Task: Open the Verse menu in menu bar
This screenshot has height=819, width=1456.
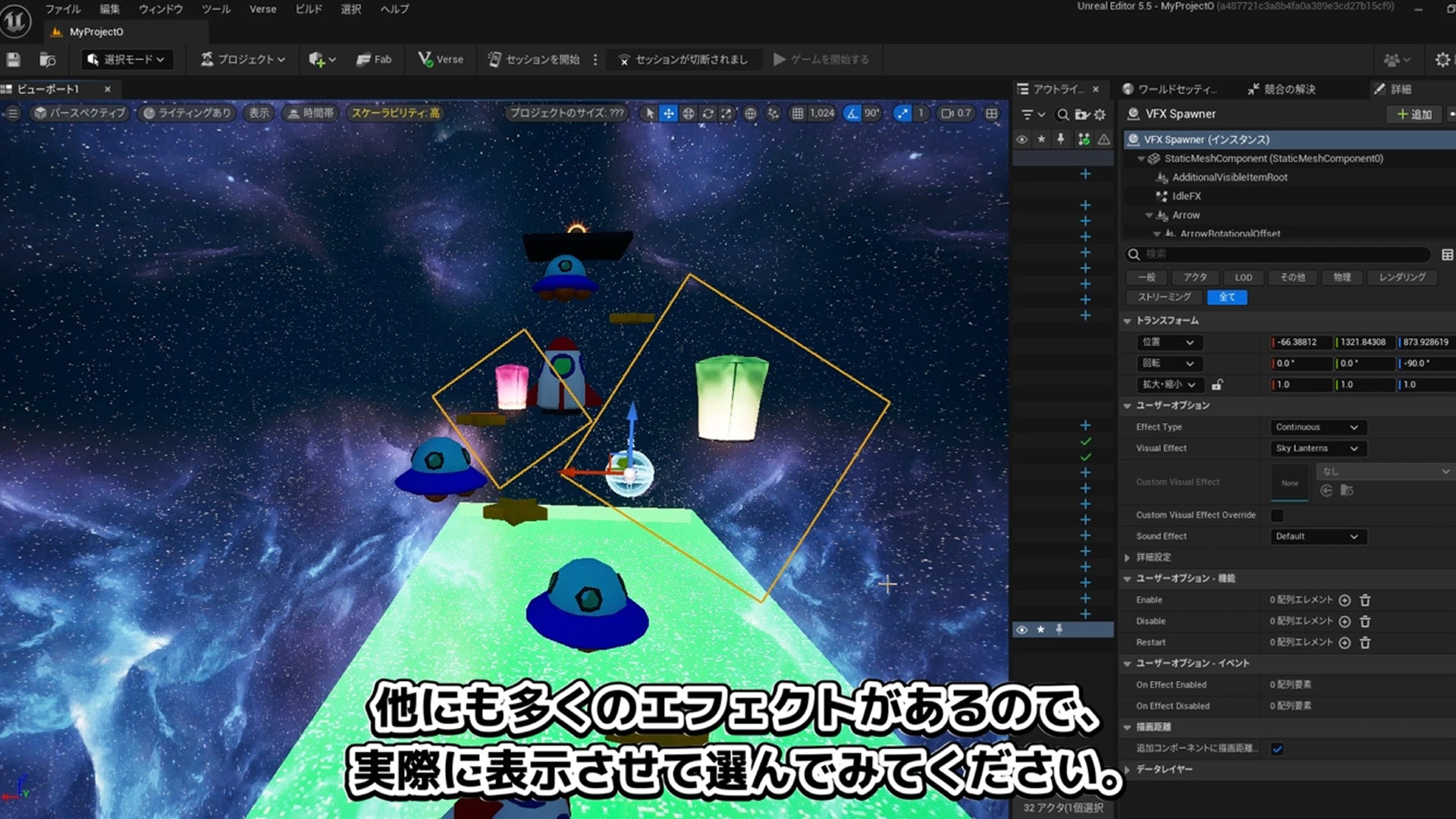Action: click(262, 9)
